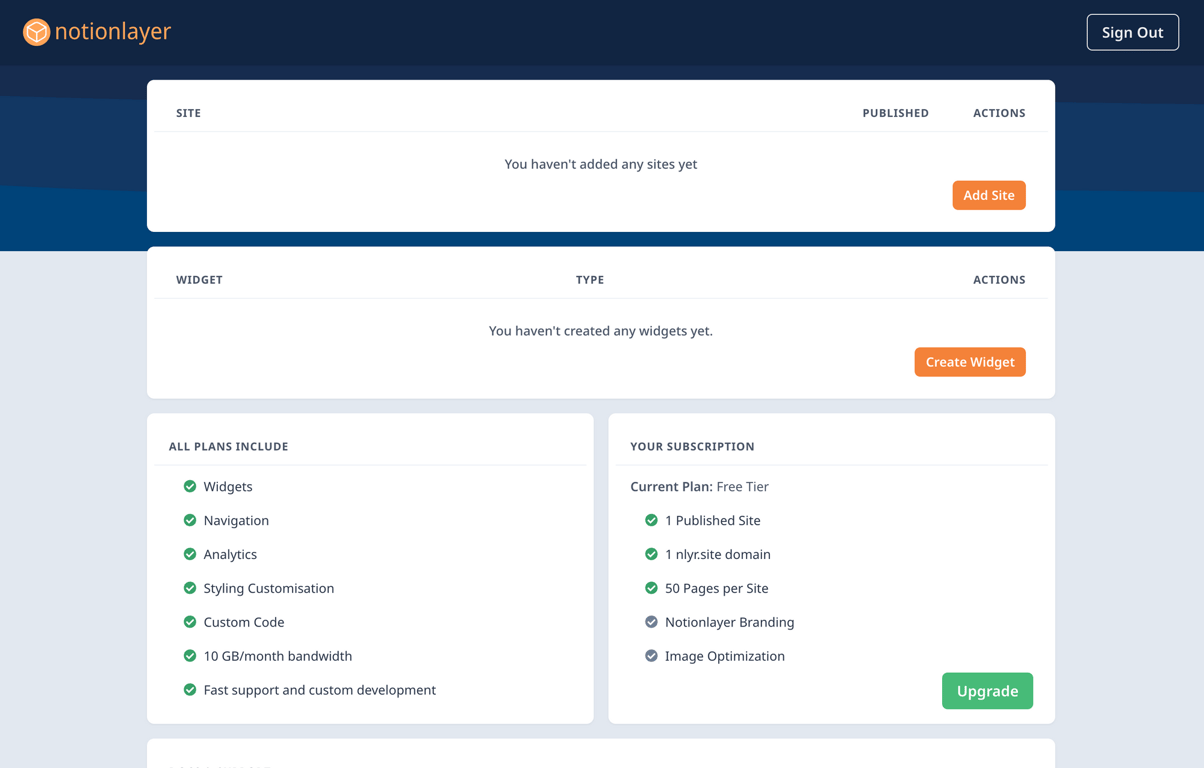Add a new site with Add Site
Screen dimensions: 1204x768
pyautogui.click(x=989, y=195)
